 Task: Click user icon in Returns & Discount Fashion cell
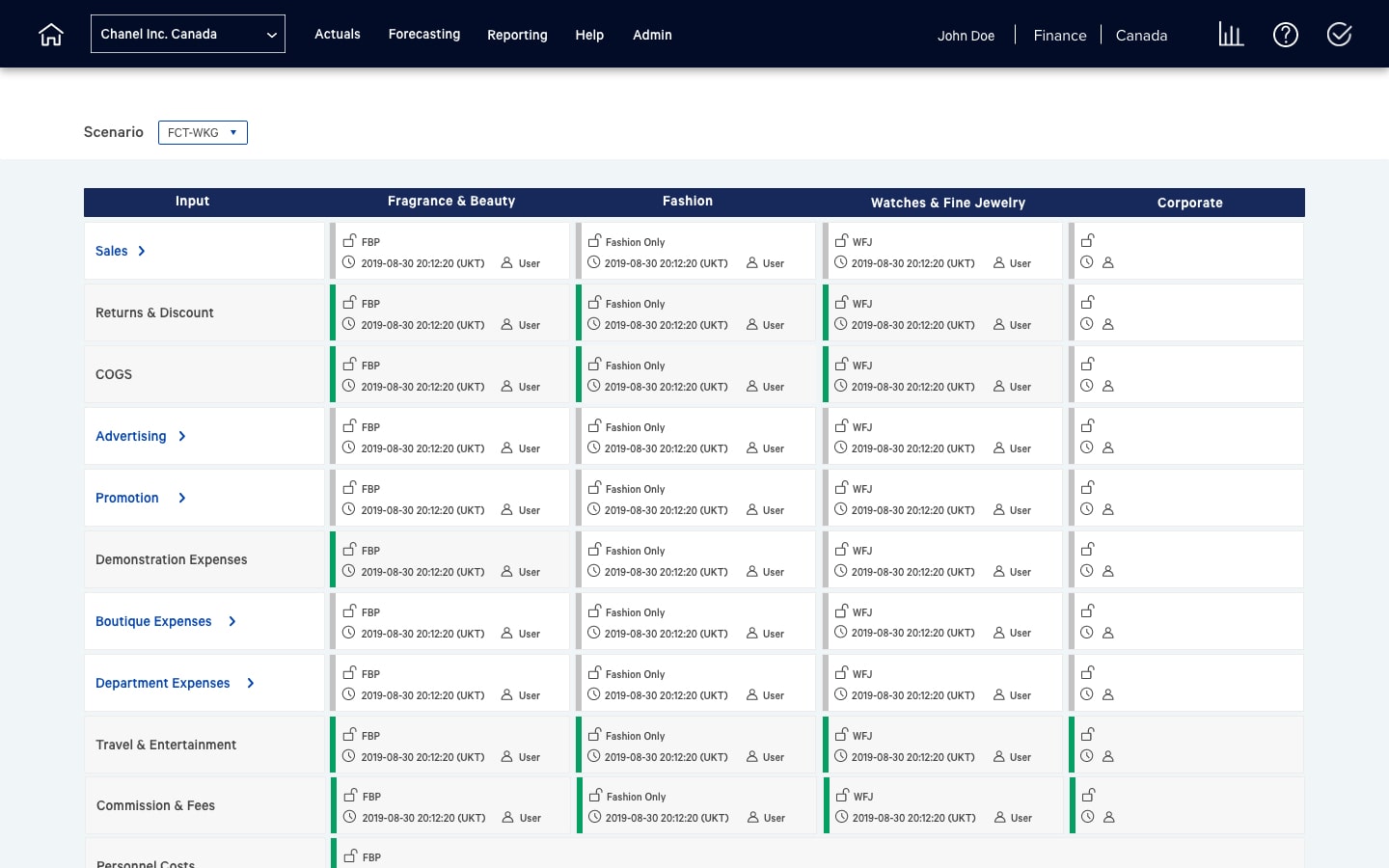[x=752, y=324]
